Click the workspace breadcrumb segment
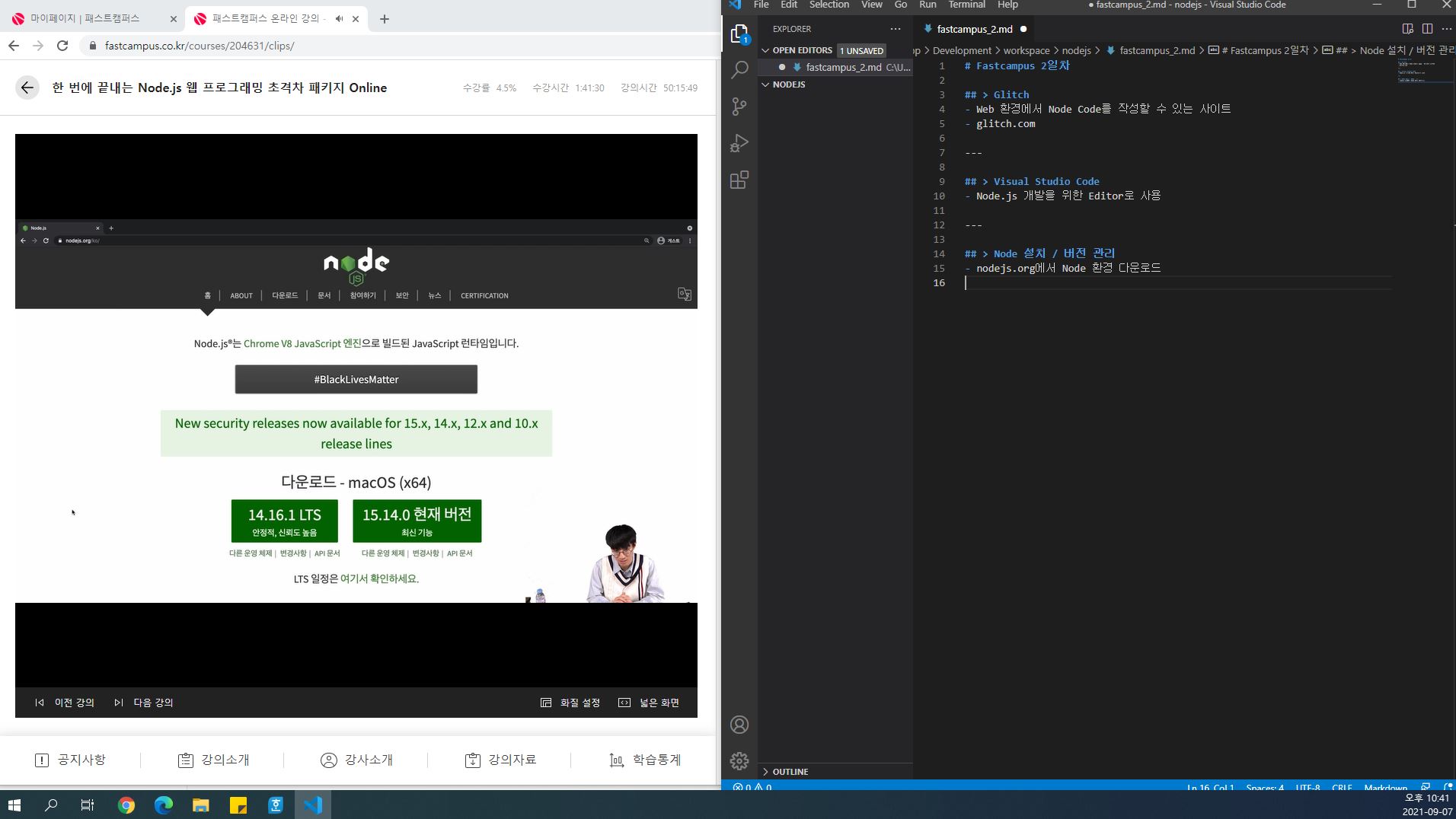The image size is (1456, 819). pos(1026,50)
